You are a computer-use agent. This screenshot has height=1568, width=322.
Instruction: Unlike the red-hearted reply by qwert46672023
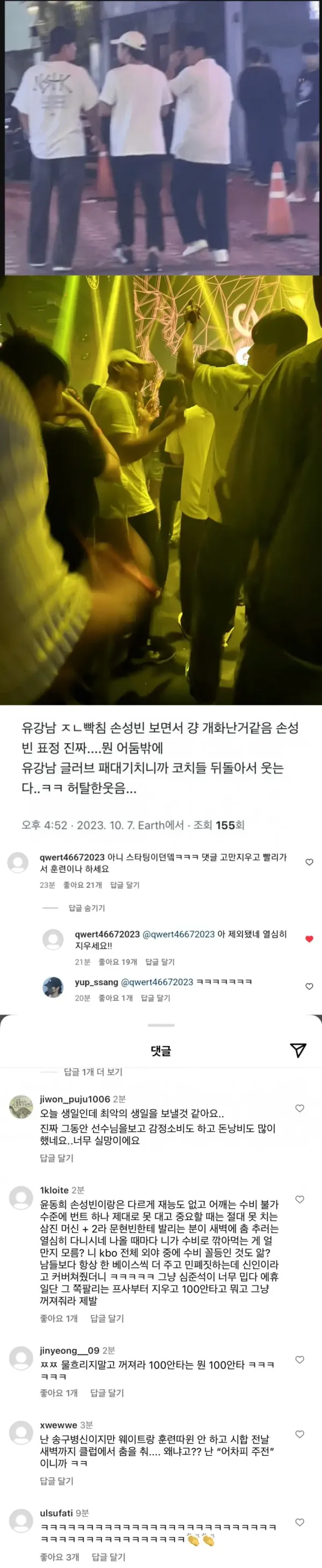click(309, 939)
